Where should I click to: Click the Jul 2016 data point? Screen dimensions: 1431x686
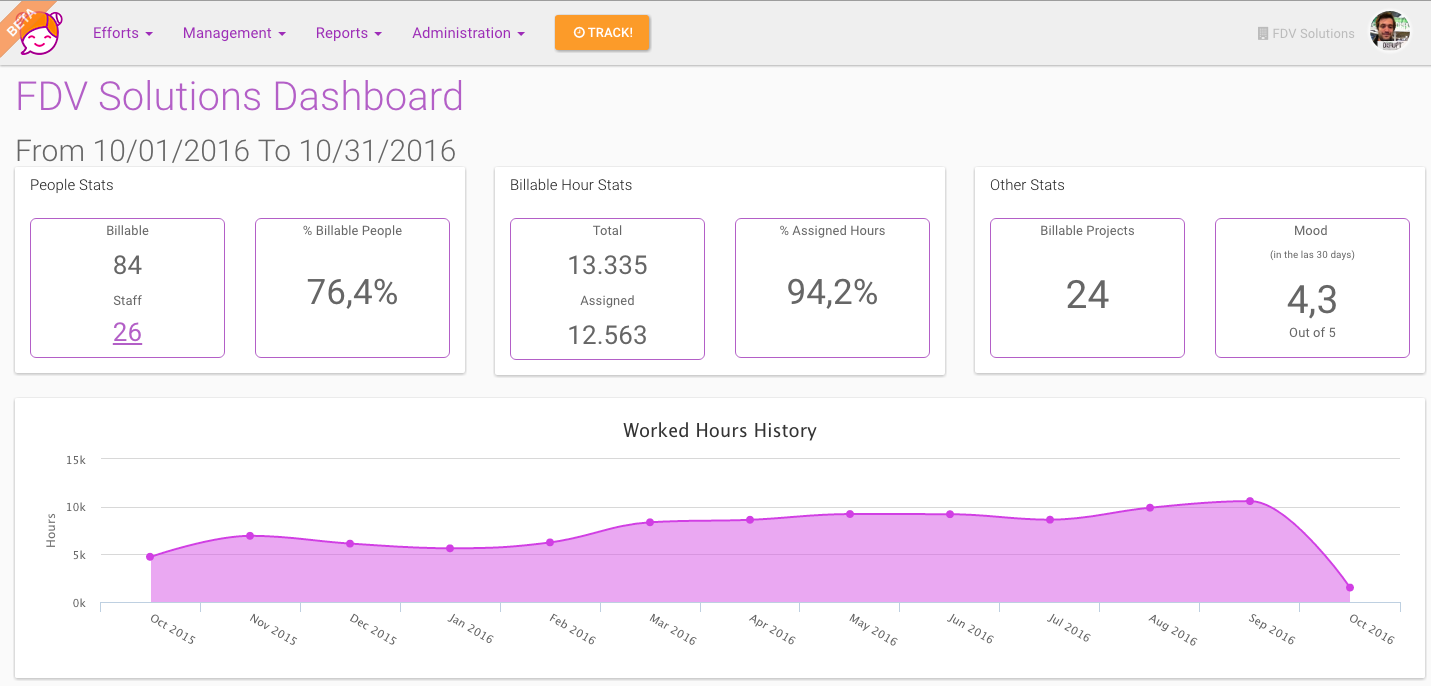tap(1050, 520)
